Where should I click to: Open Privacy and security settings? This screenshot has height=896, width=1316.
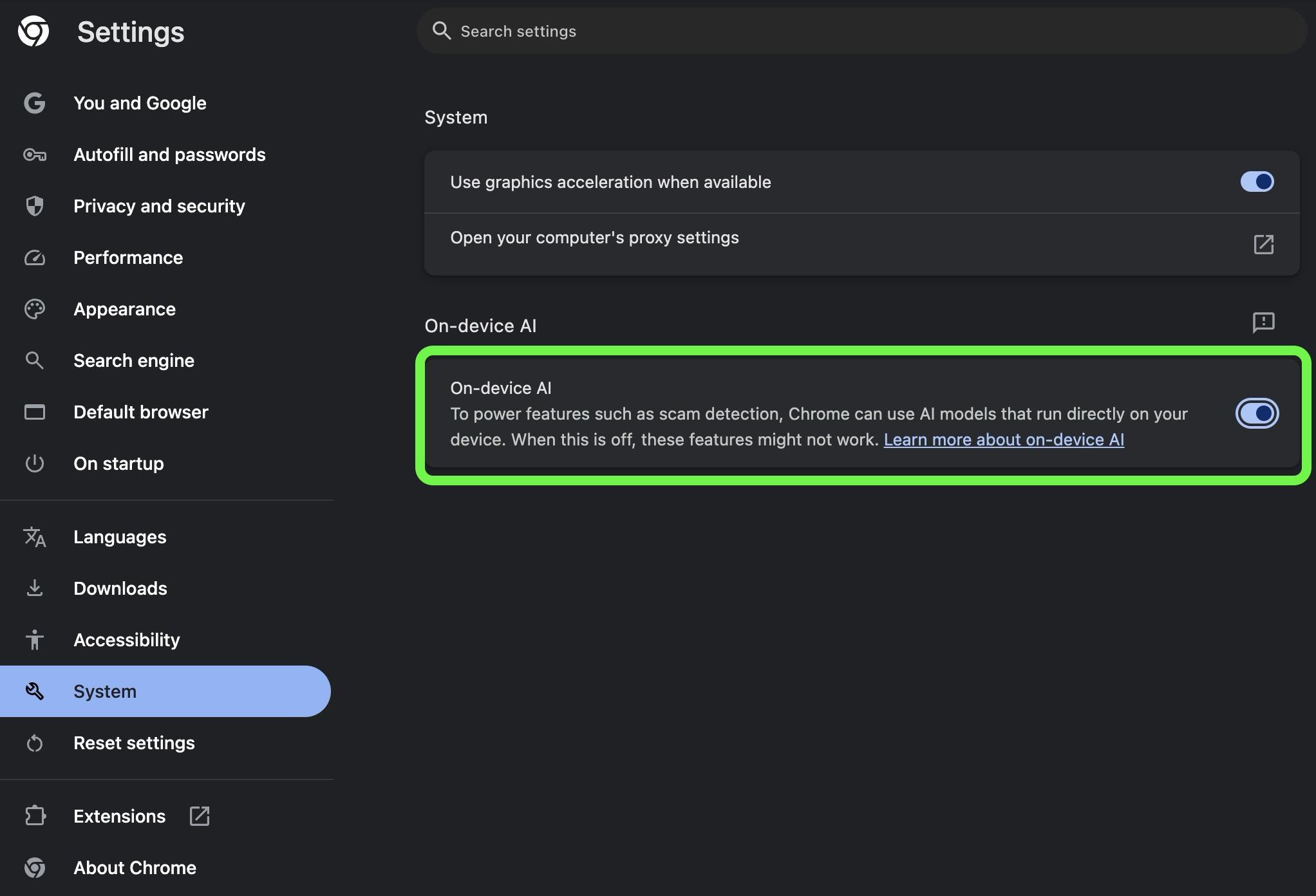(x=165, y=206)
